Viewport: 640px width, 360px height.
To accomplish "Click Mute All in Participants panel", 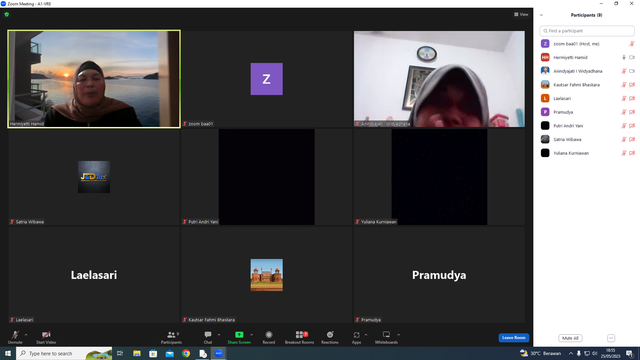I will [x=570, y=338].
